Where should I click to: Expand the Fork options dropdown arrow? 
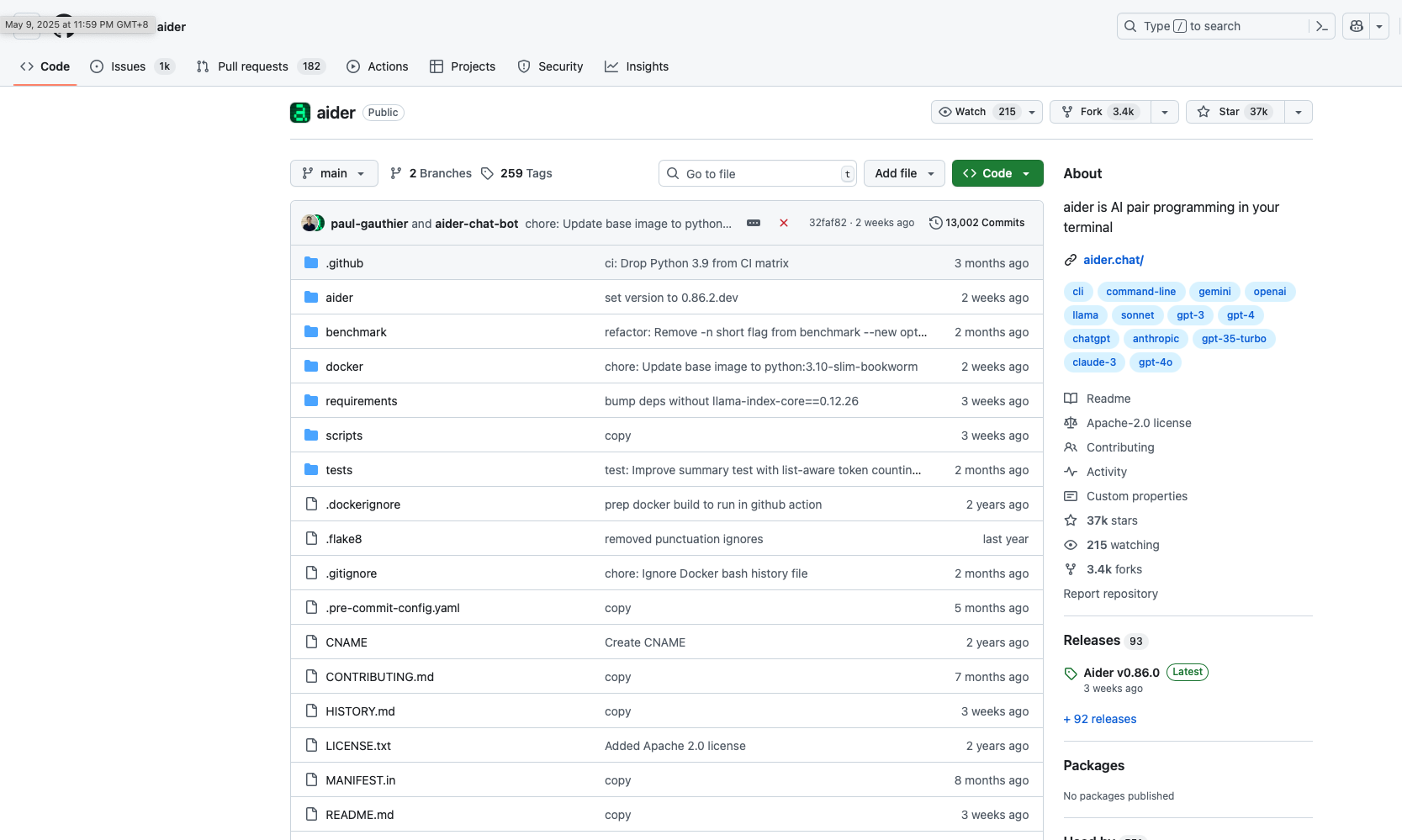(1165, 112)
